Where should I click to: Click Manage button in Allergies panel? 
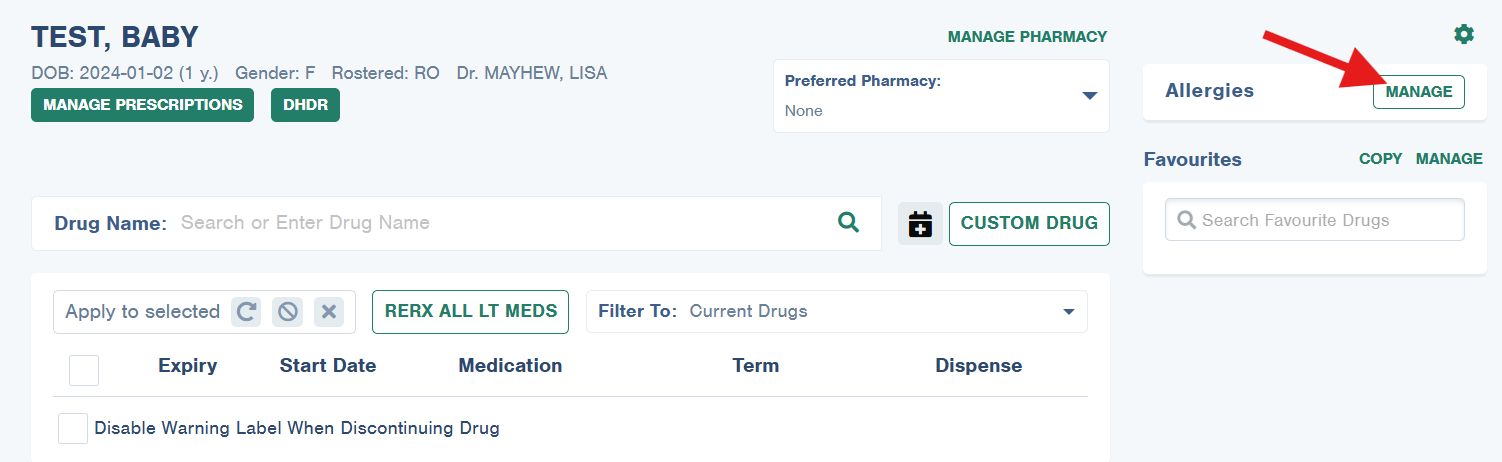tap(1419, 92)
